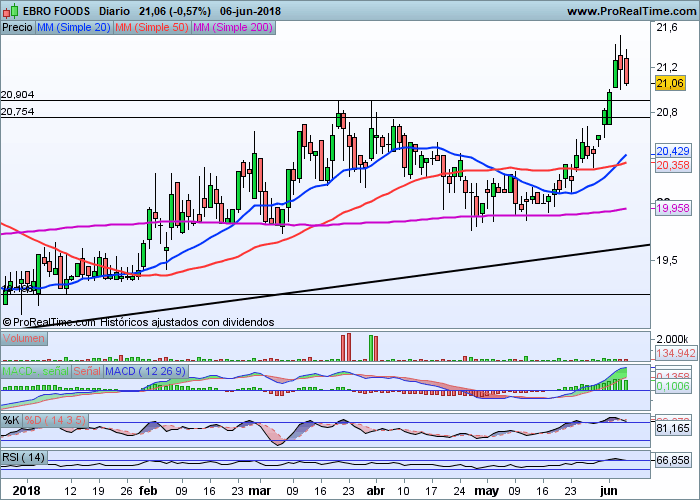Click the 20,754 horizontal level label
Screen dimensions: 700x500
point(17,112)
